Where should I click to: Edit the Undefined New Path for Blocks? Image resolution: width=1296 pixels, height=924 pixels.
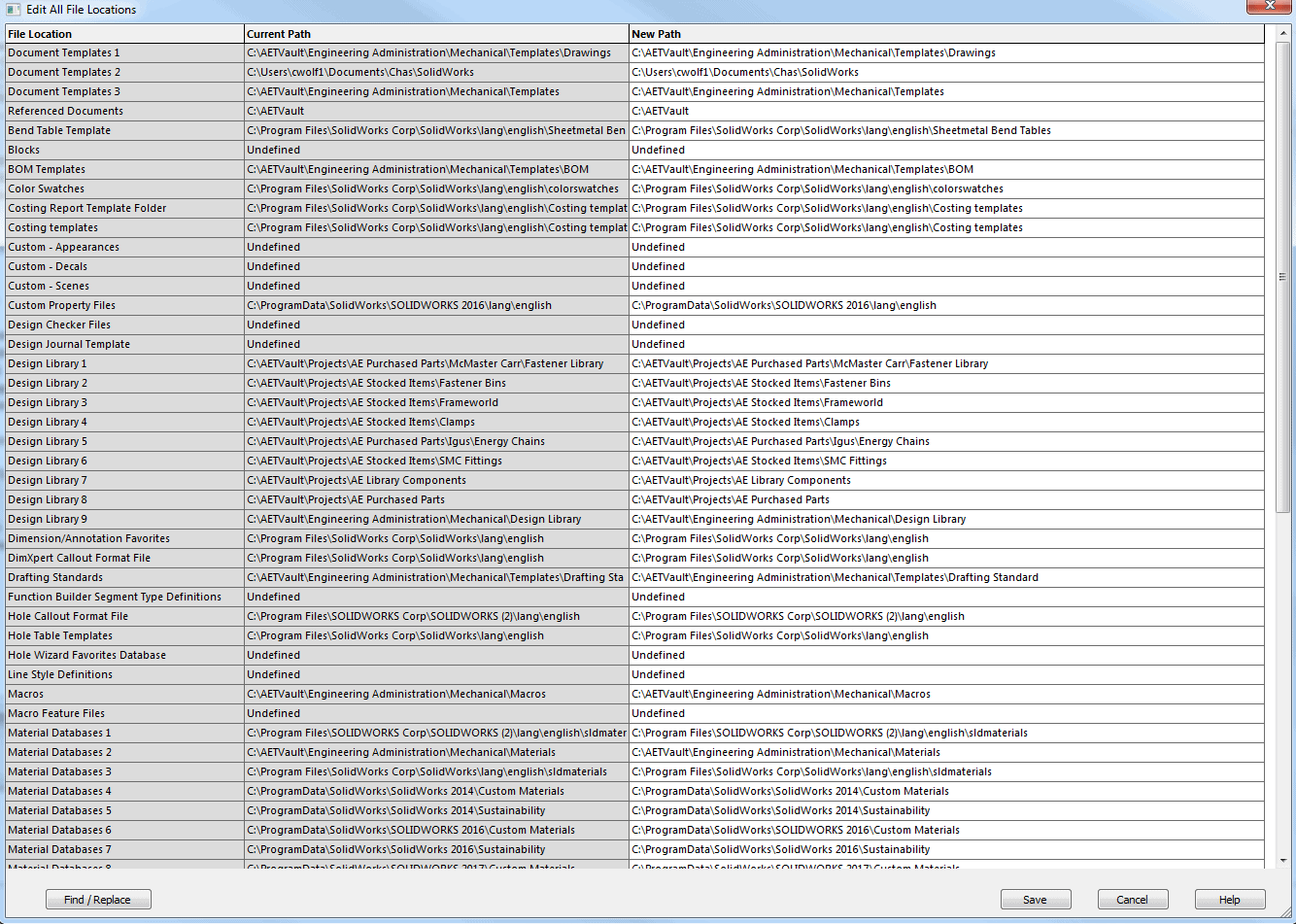[947, 150]
